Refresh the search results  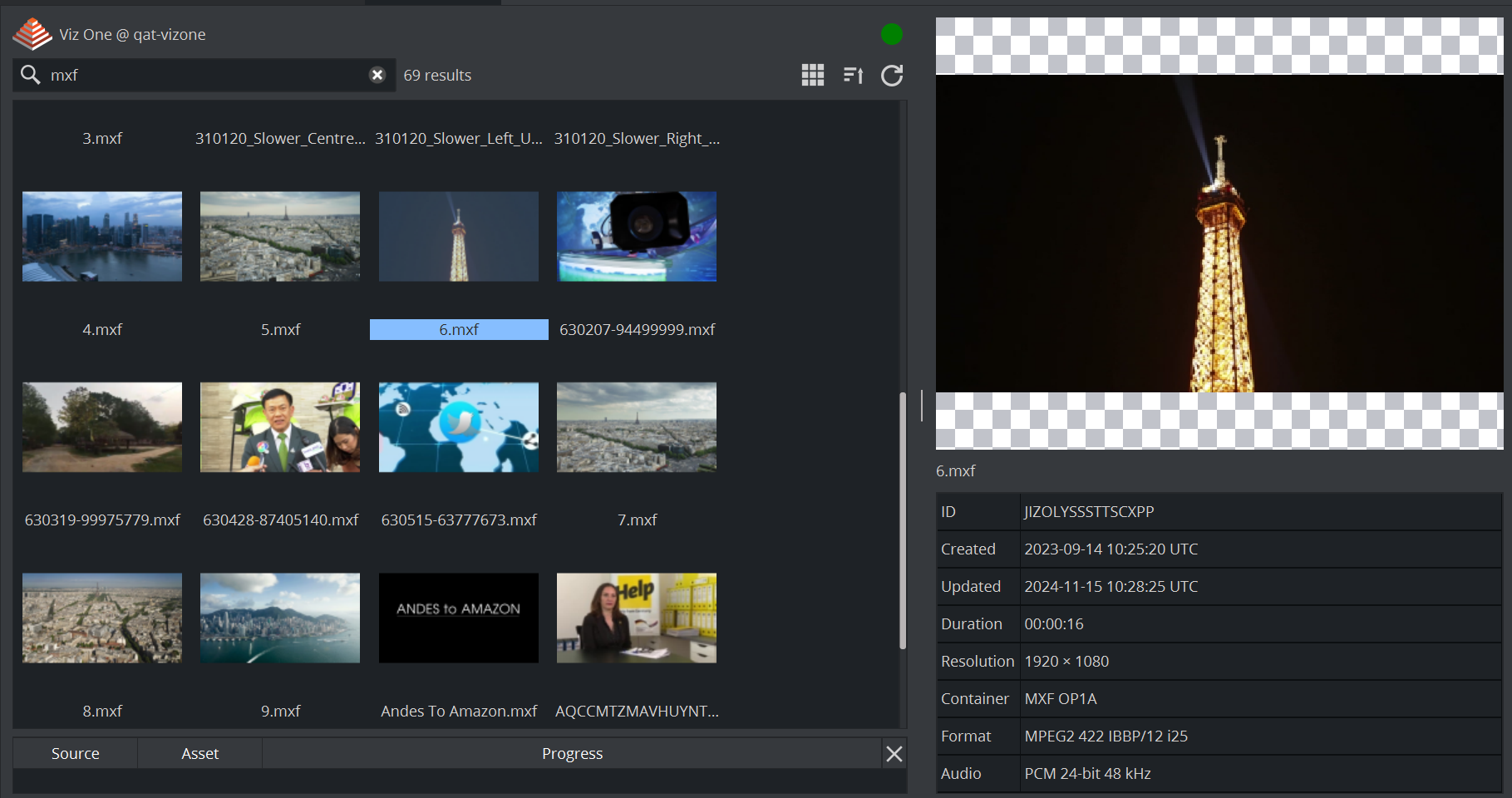pyautogui.click(x=892, y=76)
